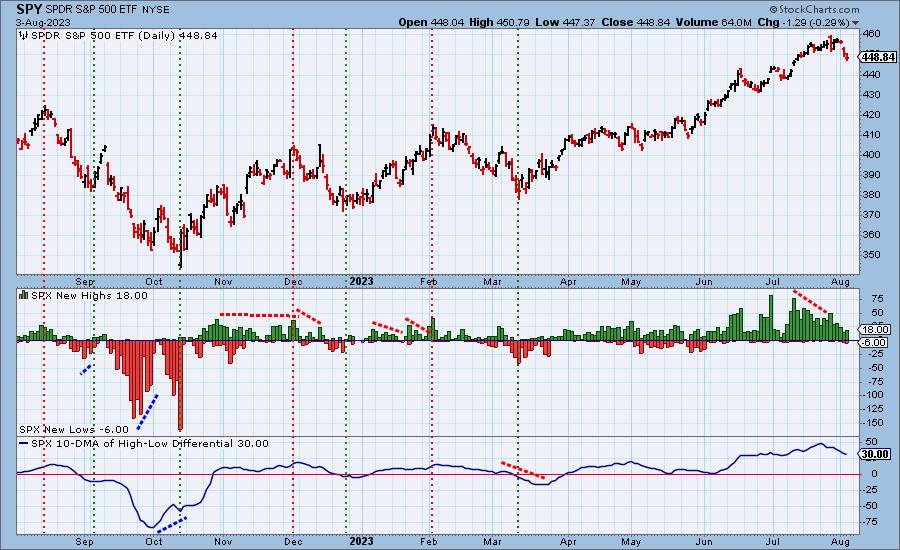Click the SPX New Lows -6.00 legend
The image size is (900, 550).
[x=74, y=429]
